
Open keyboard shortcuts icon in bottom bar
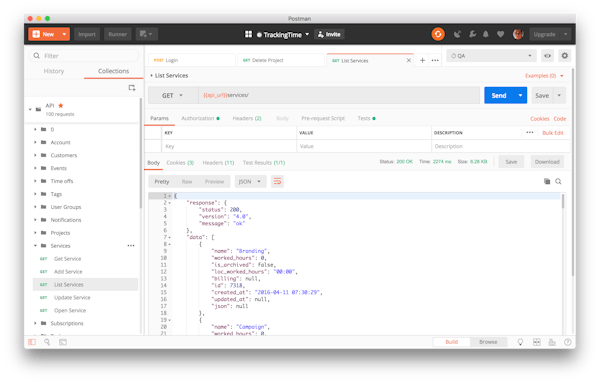(552, 342)
